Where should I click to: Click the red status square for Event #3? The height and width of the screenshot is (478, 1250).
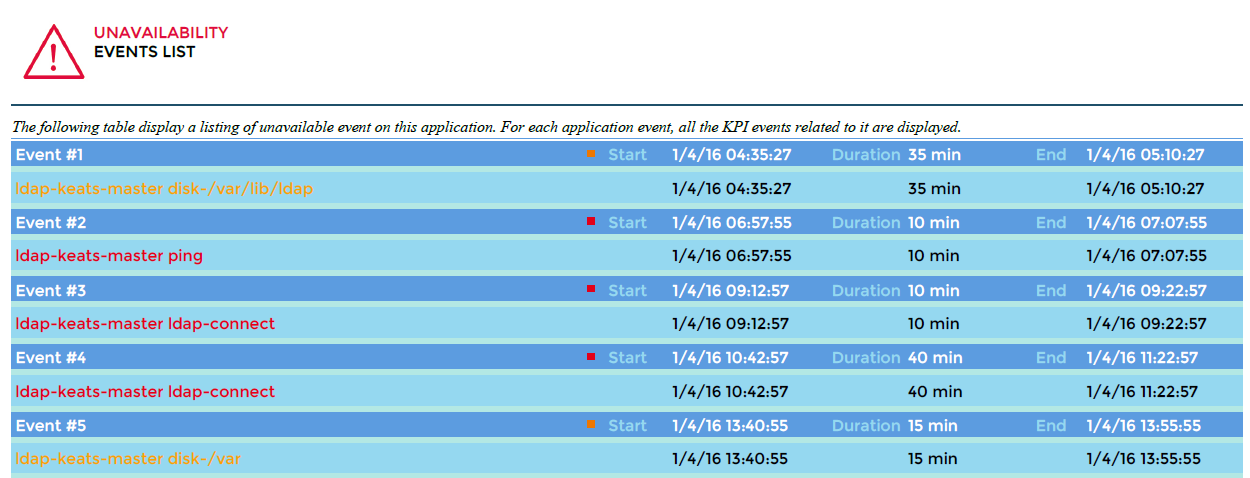tap(591, 289)
